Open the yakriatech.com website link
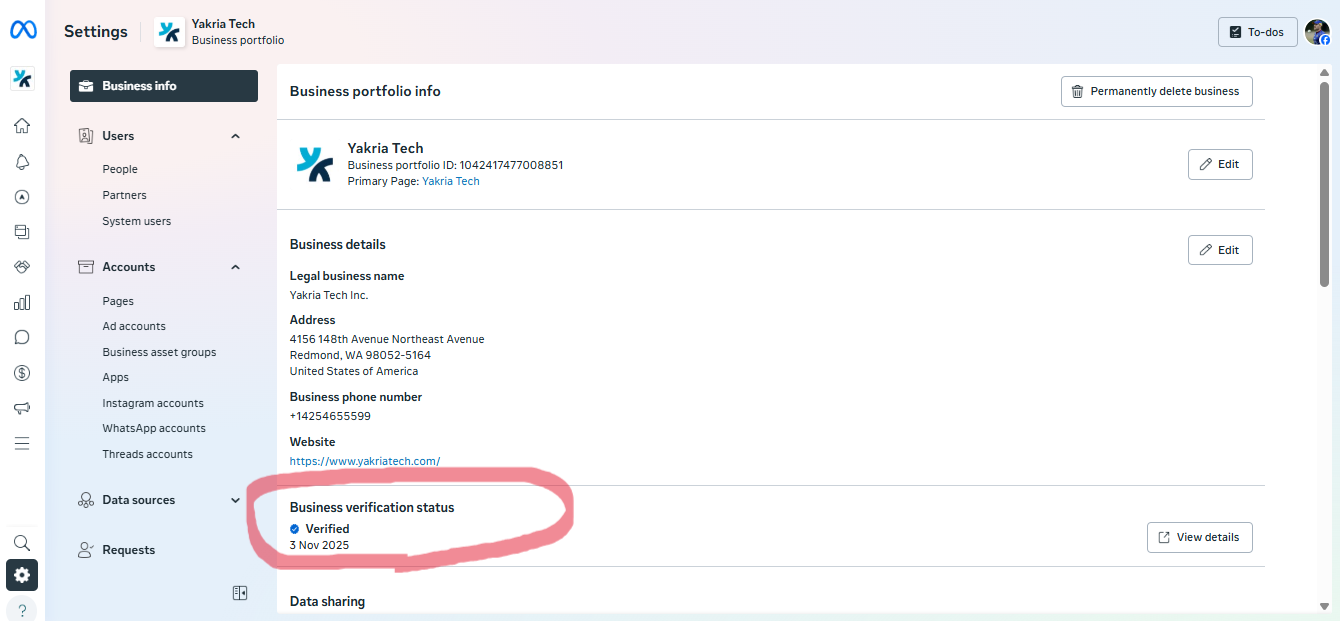Screen dimensions: 1340x621 click(x=365, y=461)
